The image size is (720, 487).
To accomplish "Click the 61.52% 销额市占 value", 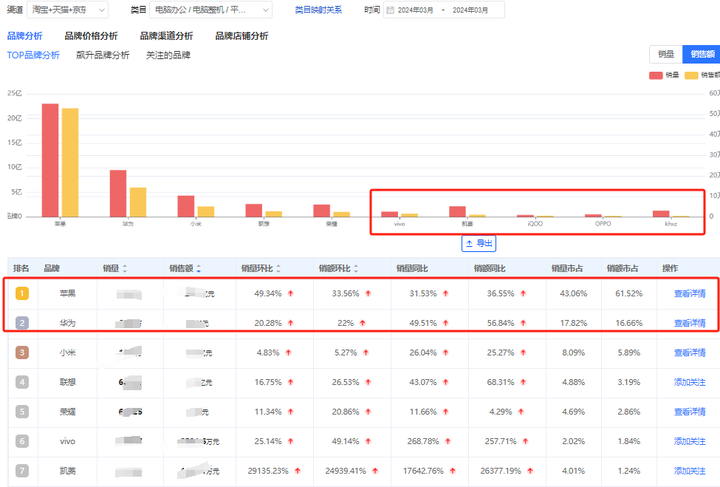I will coord(629,293).
